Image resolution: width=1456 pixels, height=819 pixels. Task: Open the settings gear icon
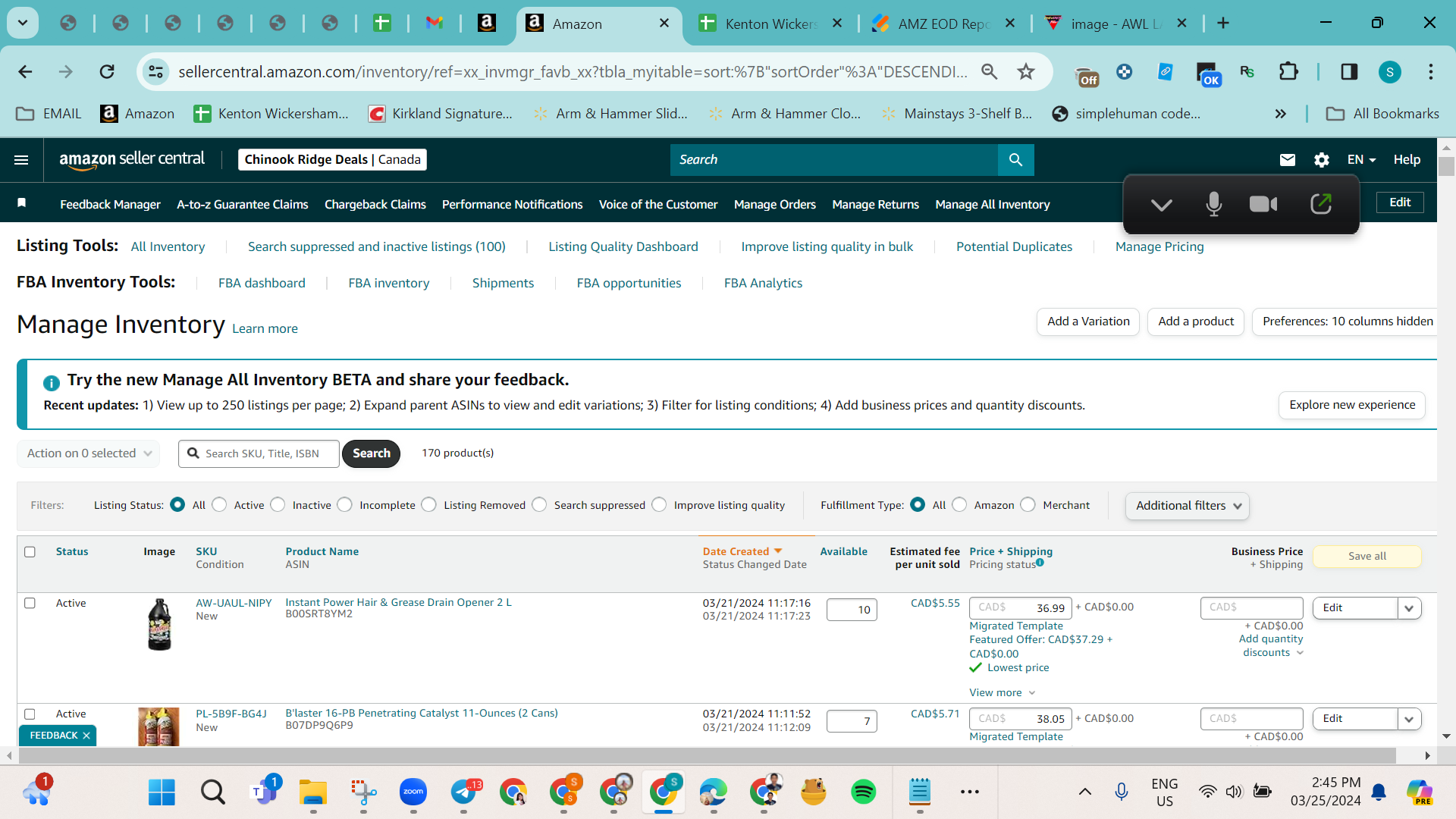(1322, 160)
